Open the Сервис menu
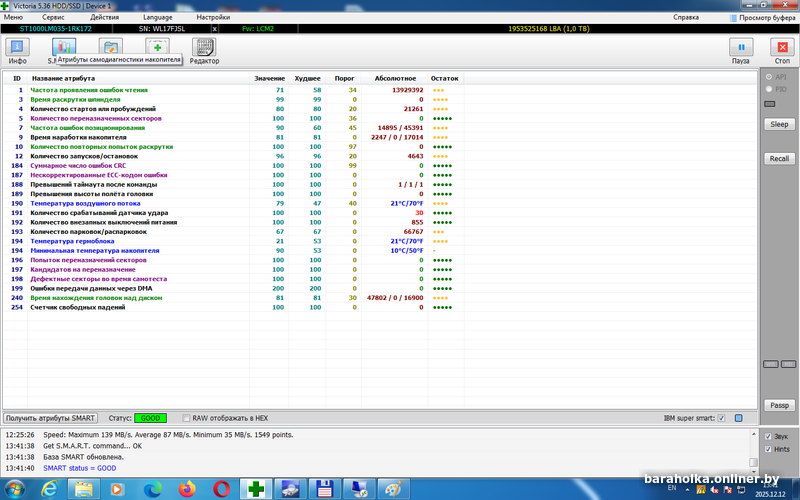This screenshot has width=800, height=500. (x=54, y=17)
